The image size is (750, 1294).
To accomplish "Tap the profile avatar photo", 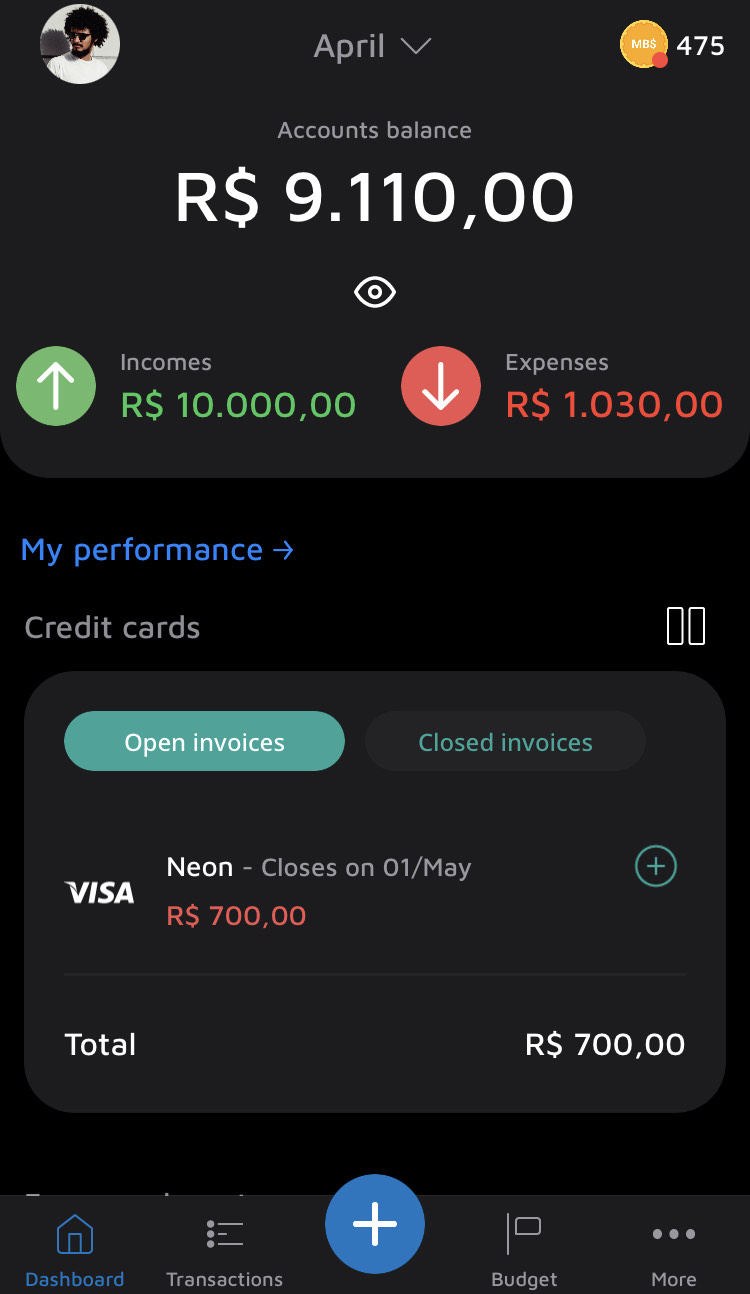I will (80, 45).
